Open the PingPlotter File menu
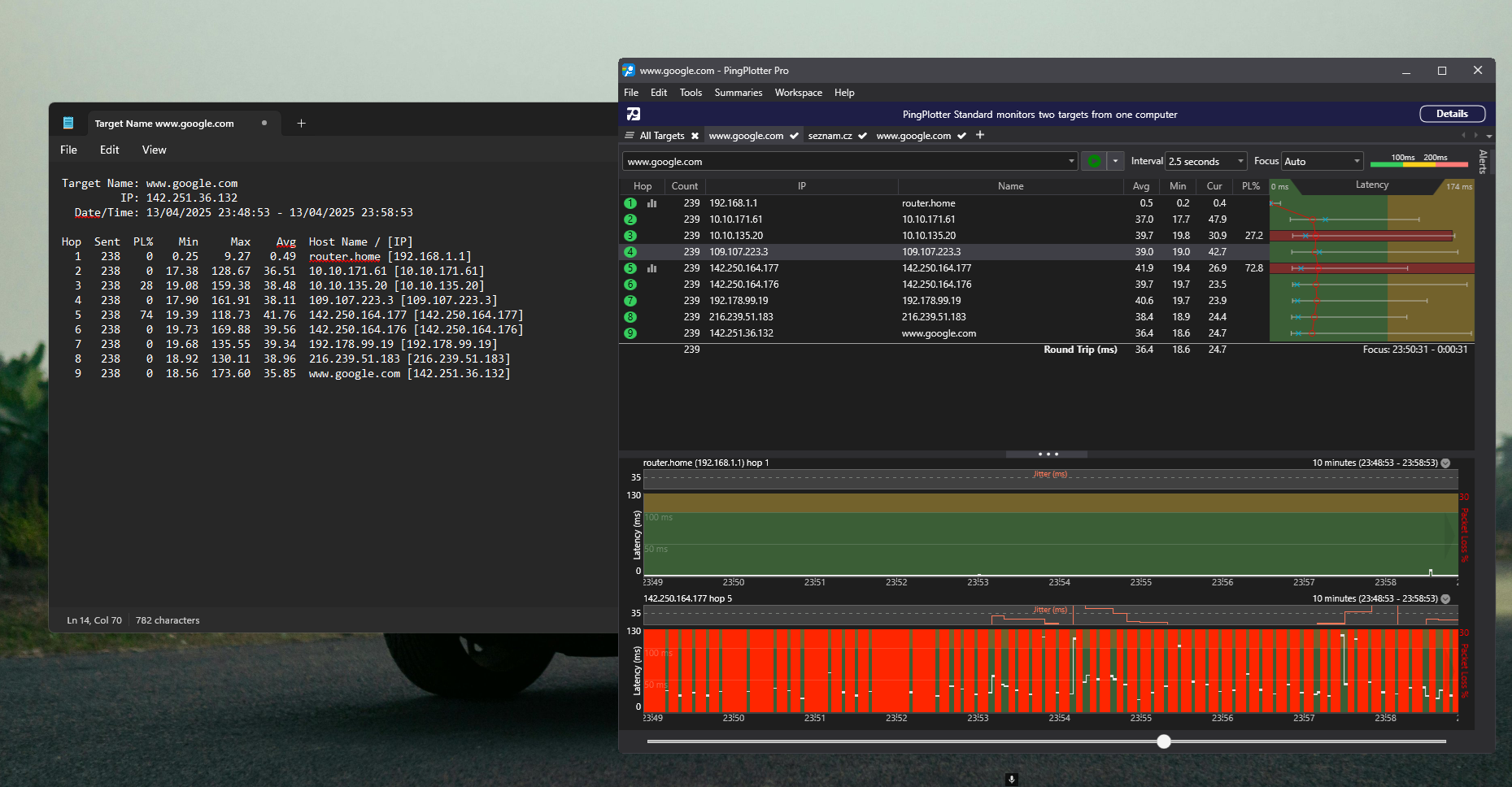This screenshot has height=787, width=1512. (x=631, y=93)
